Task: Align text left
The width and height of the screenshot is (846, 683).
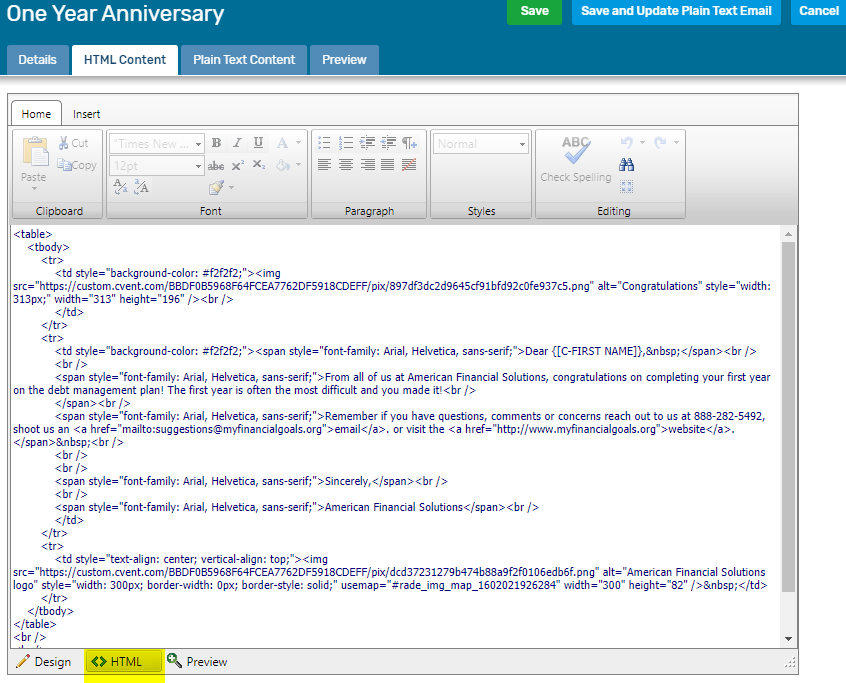Action: pyautogui.click(x=324, y=165)
